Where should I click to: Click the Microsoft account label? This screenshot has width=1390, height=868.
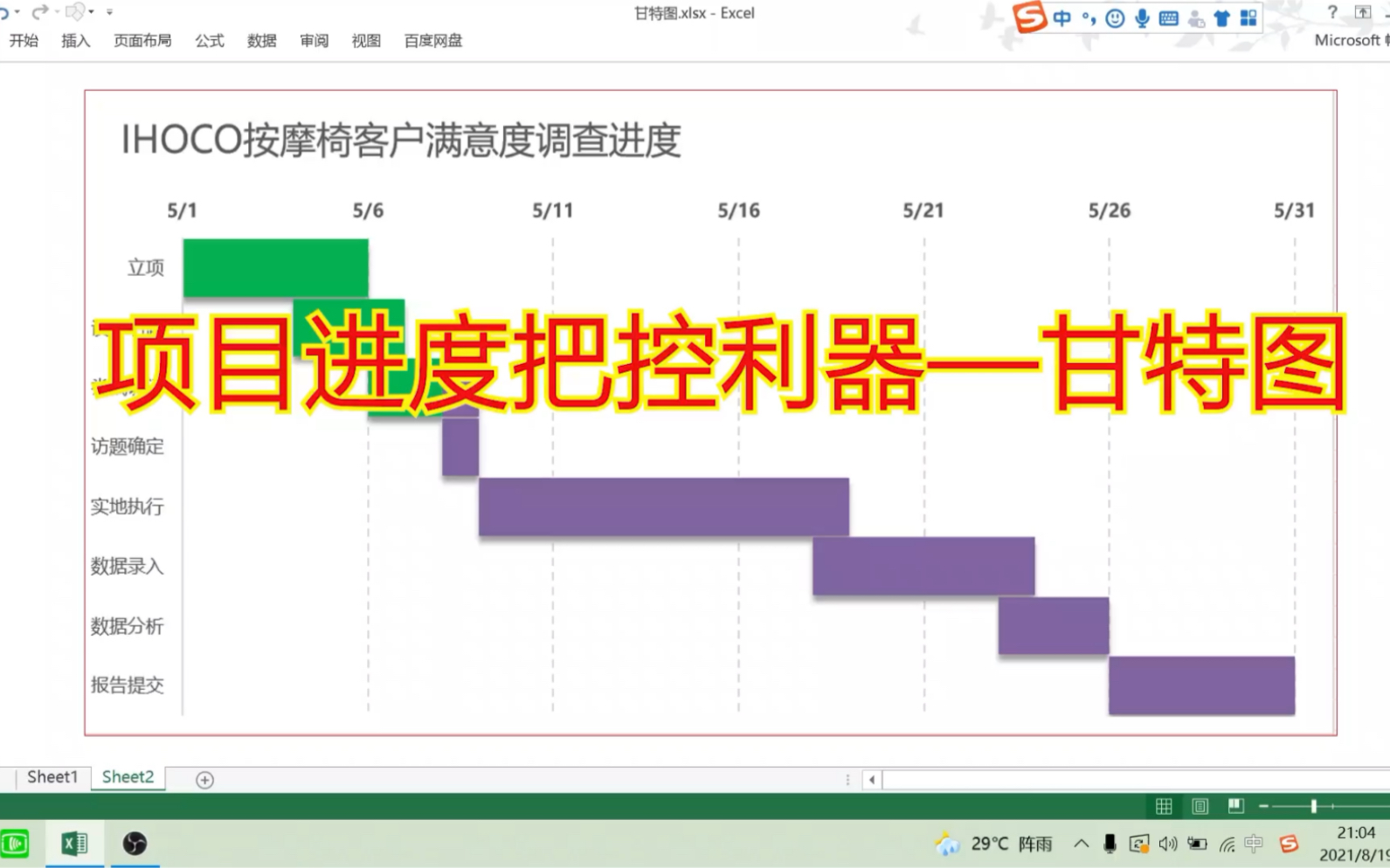click(x=1352, y=40)
